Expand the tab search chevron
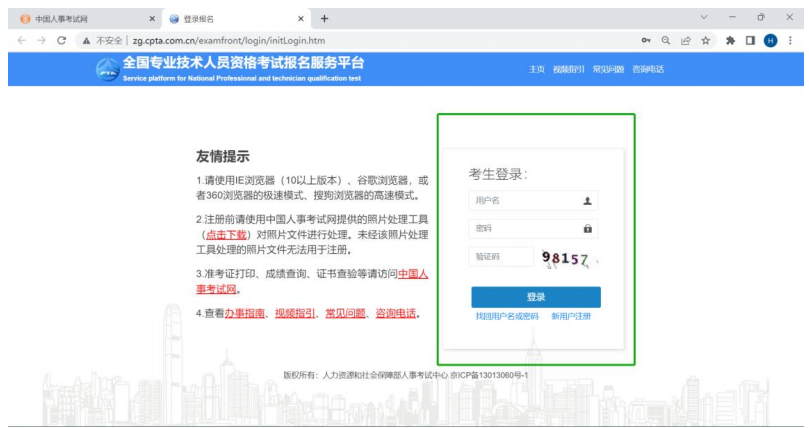The image size is (809, 428). point(703,18)
